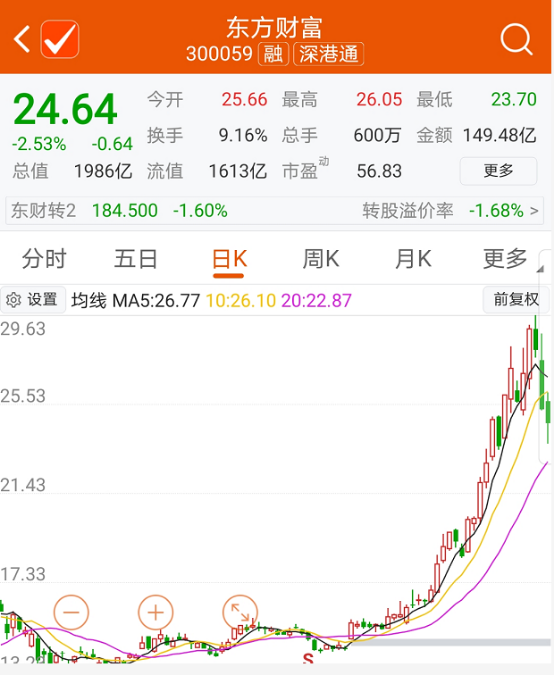Click the zoom-in plus circle
The image size is (554, 675).
[155, 612]
